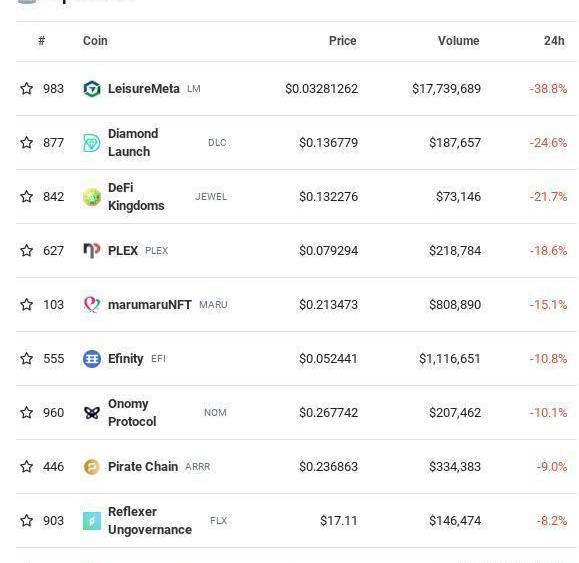The height and width of the screenshot is (563, 579).
Task: Star the Efinity coin as favorite
Action: (27, 358)
